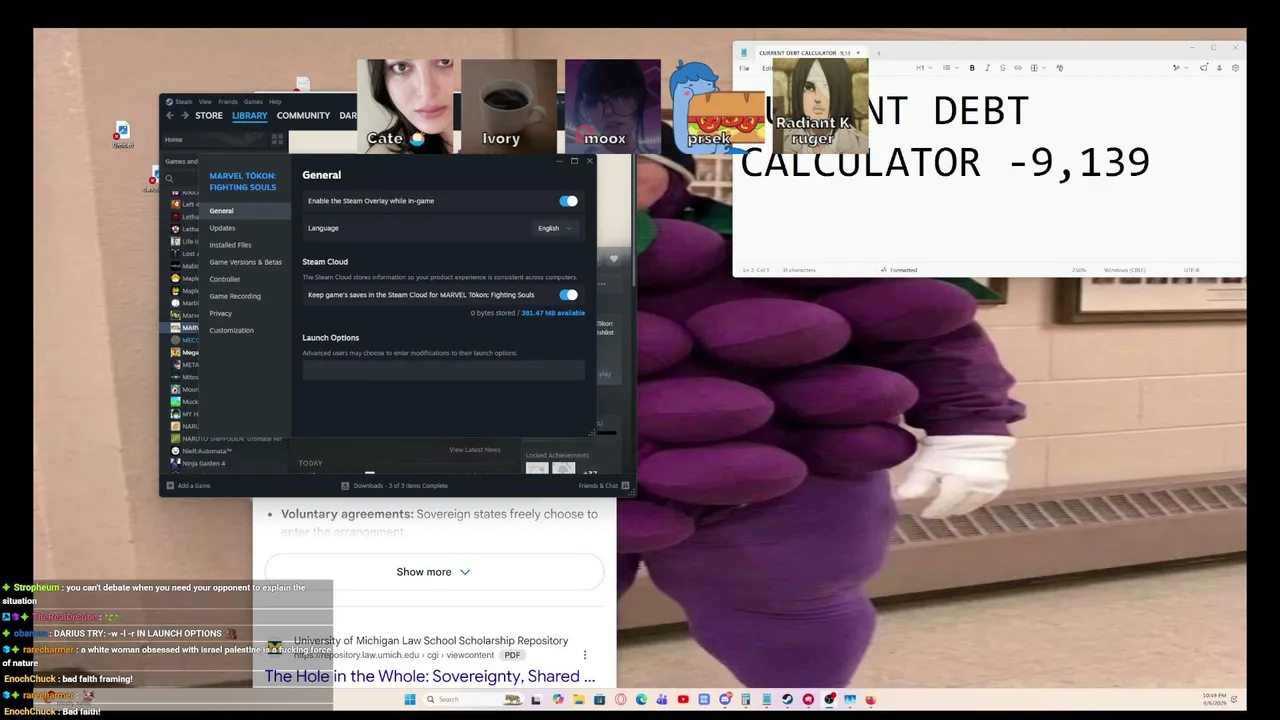The height and width of the screenshot is (720, 1280).
Task: Go to the Steam STORE tab
Action: [209, 116]
